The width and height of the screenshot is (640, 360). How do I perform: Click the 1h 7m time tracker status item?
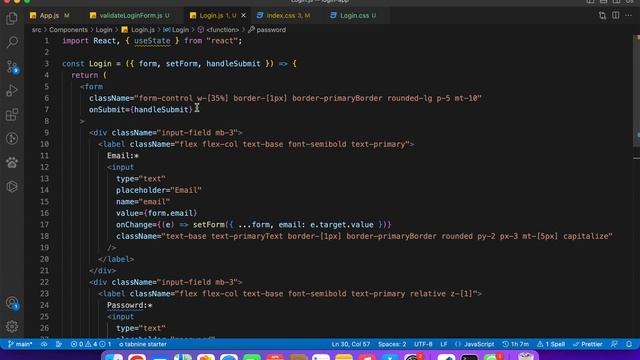point(516,344)
